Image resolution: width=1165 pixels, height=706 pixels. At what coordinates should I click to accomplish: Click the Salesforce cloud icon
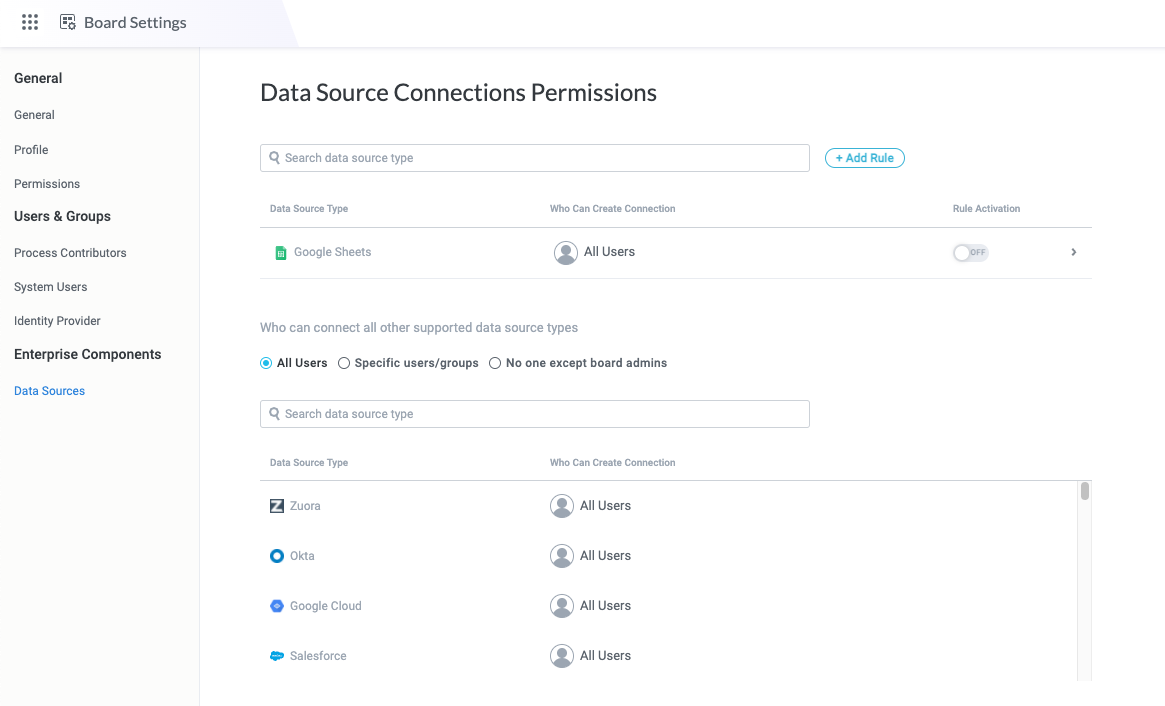276,655
